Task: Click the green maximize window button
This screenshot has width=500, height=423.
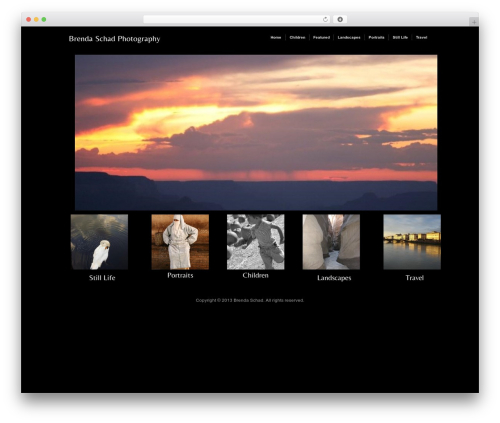Action: (x=44, y=20)
